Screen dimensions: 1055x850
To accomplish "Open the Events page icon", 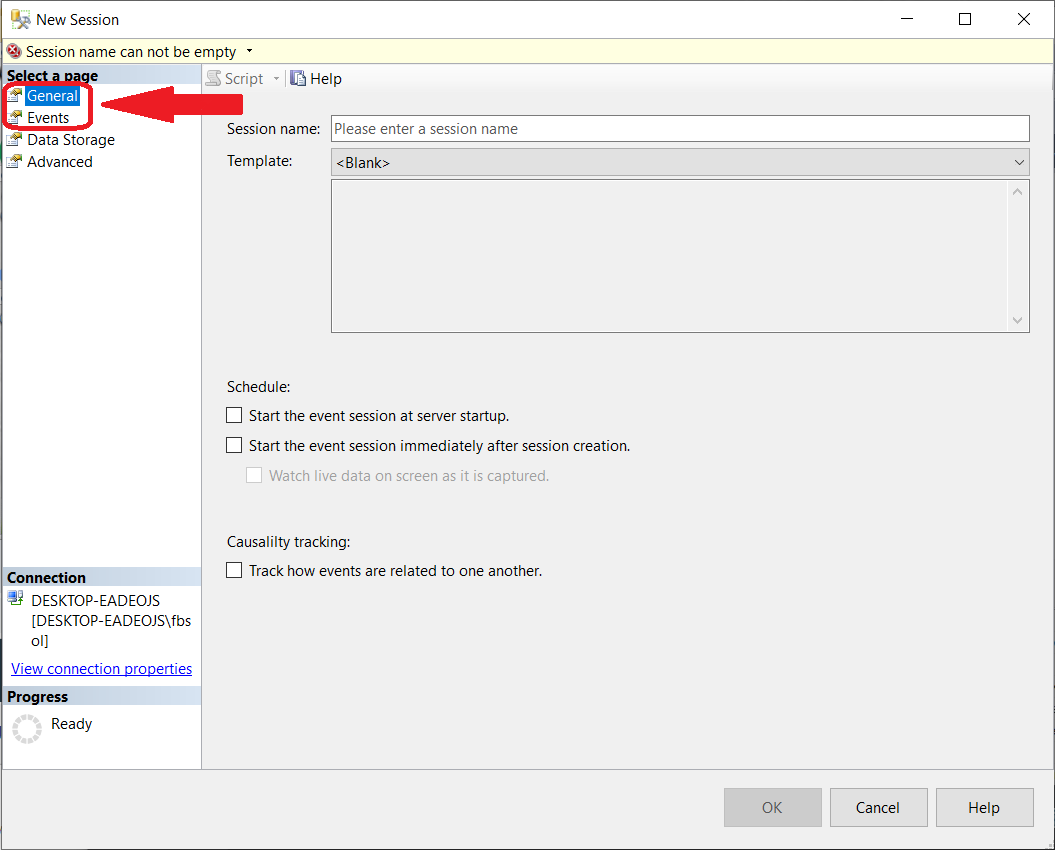I will pos(15,118).
